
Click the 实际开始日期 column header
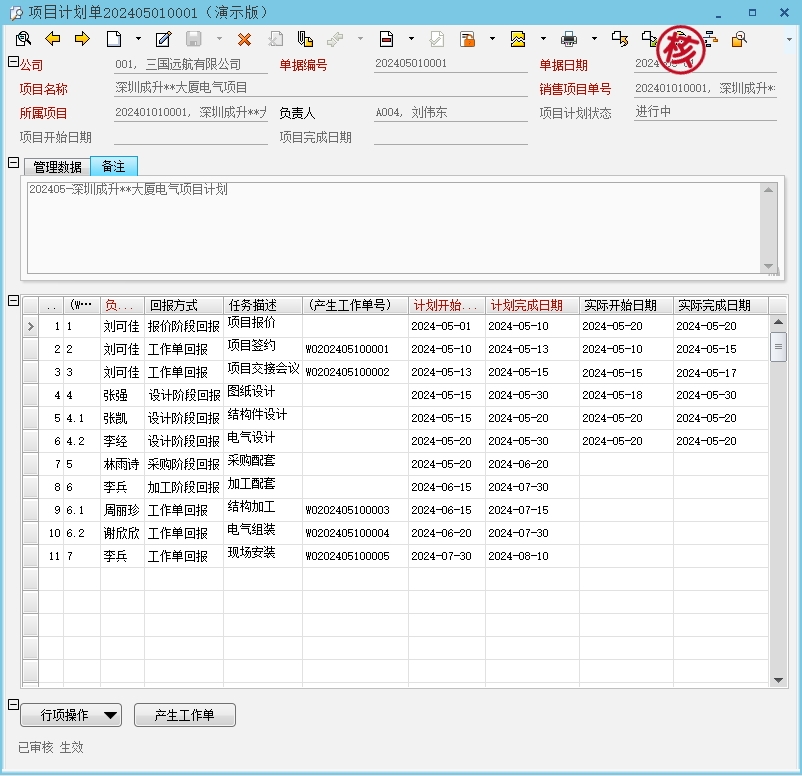(626, 305)
